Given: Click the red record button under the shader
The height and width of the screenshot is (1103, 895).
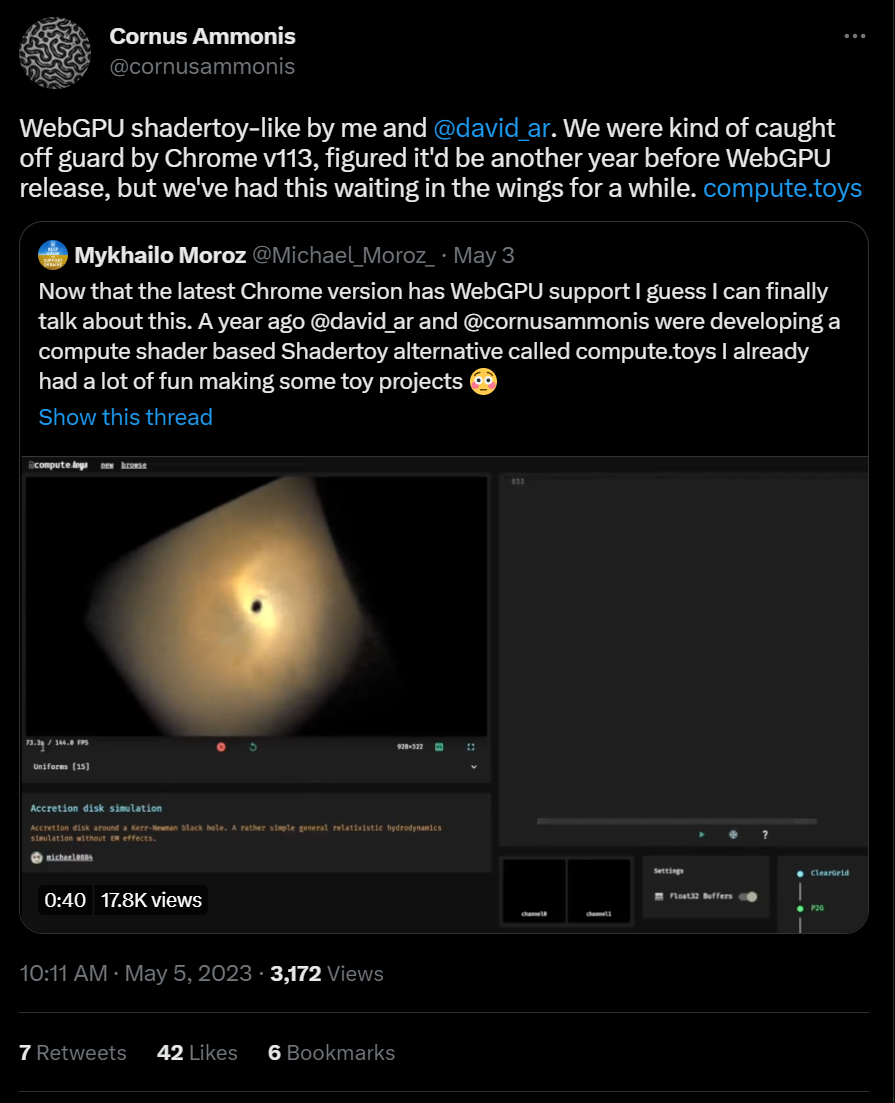Looking at the screenshot, I should [221, 747].
